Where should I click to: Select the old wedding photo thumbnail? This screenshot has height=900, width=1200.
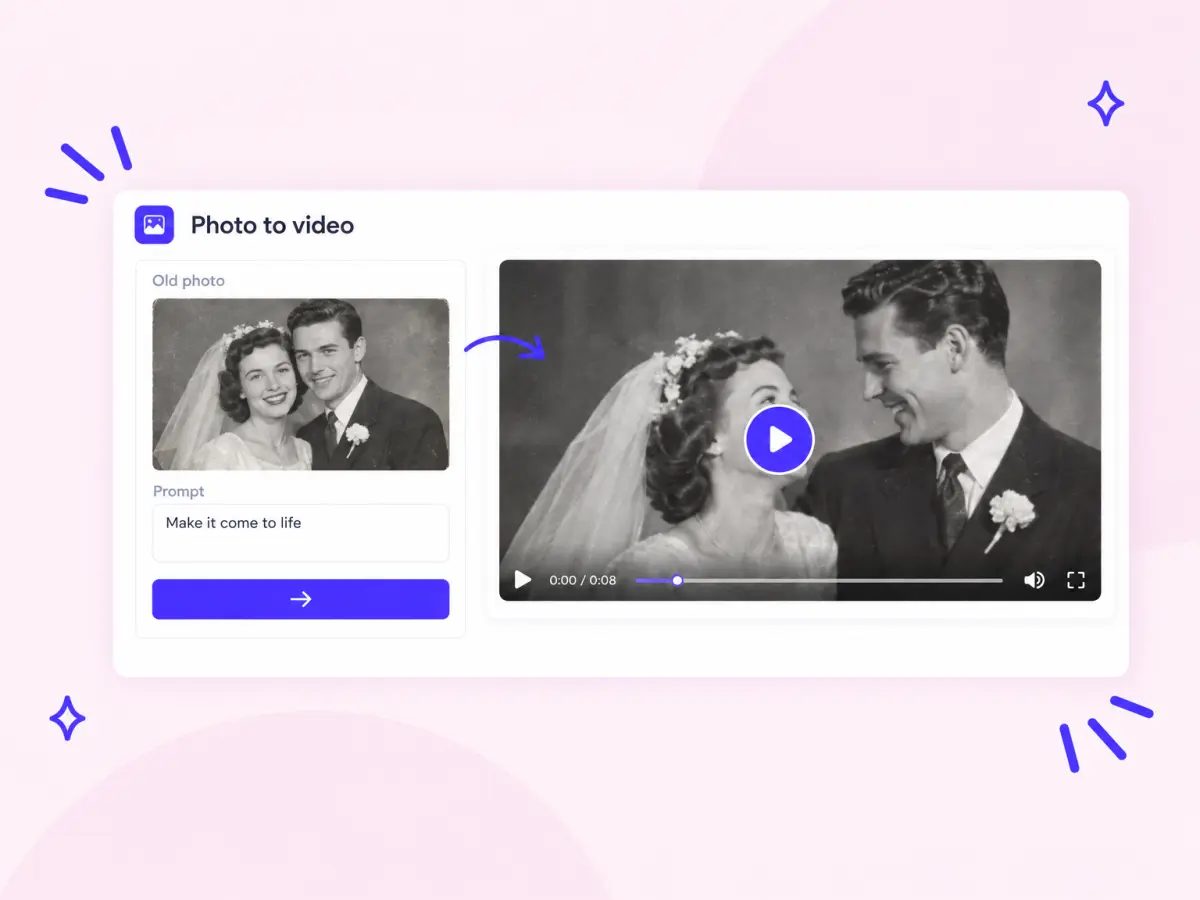point(300,384)
